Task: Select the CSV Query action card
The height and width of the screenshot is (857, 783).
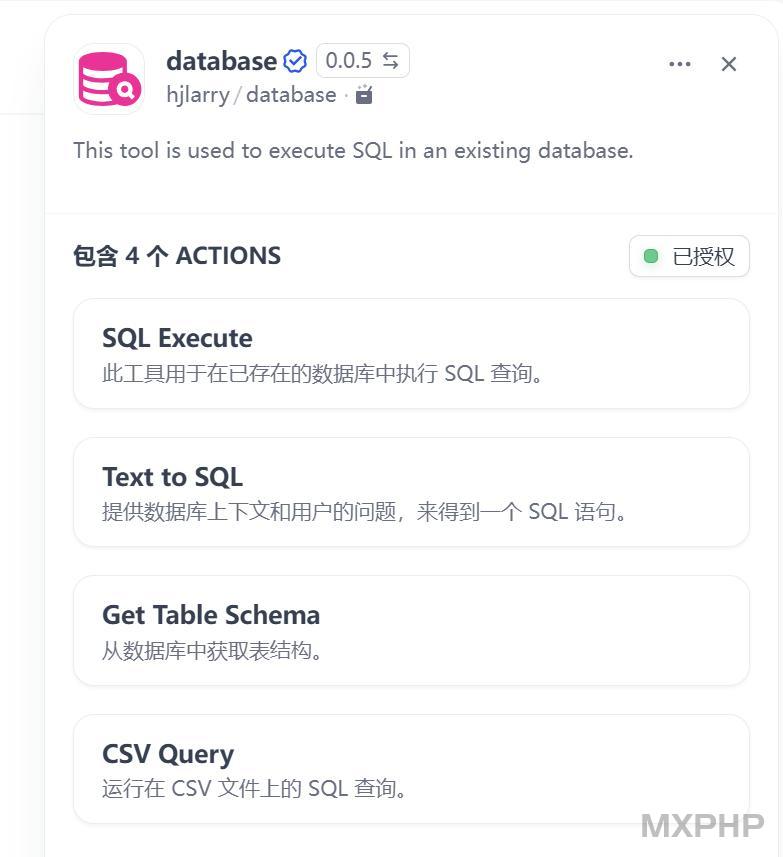Action: coord(411,769)
